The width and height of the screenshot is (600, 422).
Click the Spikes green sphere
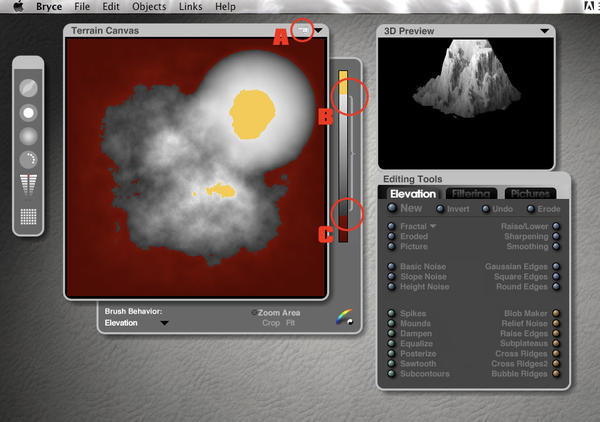pos(391,313)
